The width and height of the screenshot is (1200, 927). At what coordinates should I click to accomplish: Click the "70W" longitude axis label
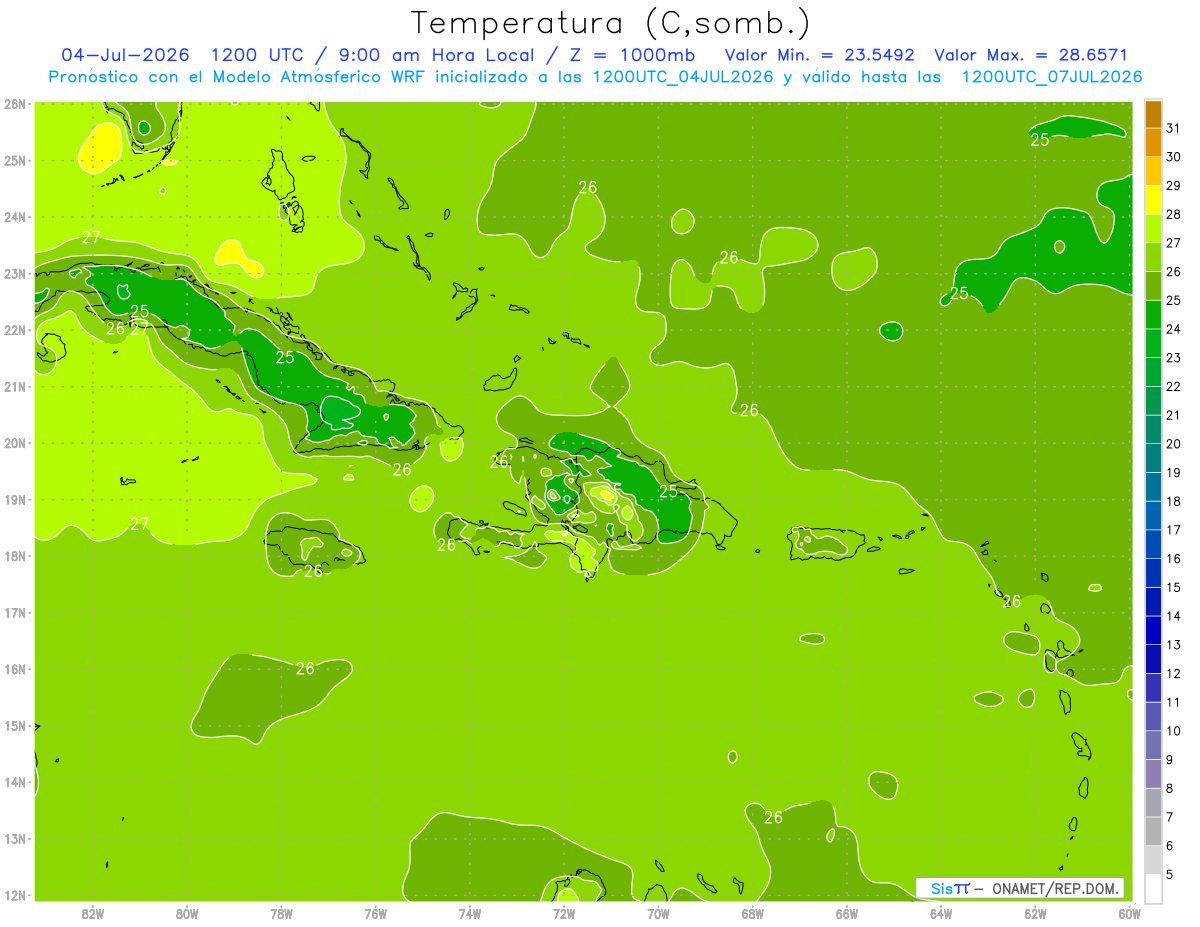[658, 913]
